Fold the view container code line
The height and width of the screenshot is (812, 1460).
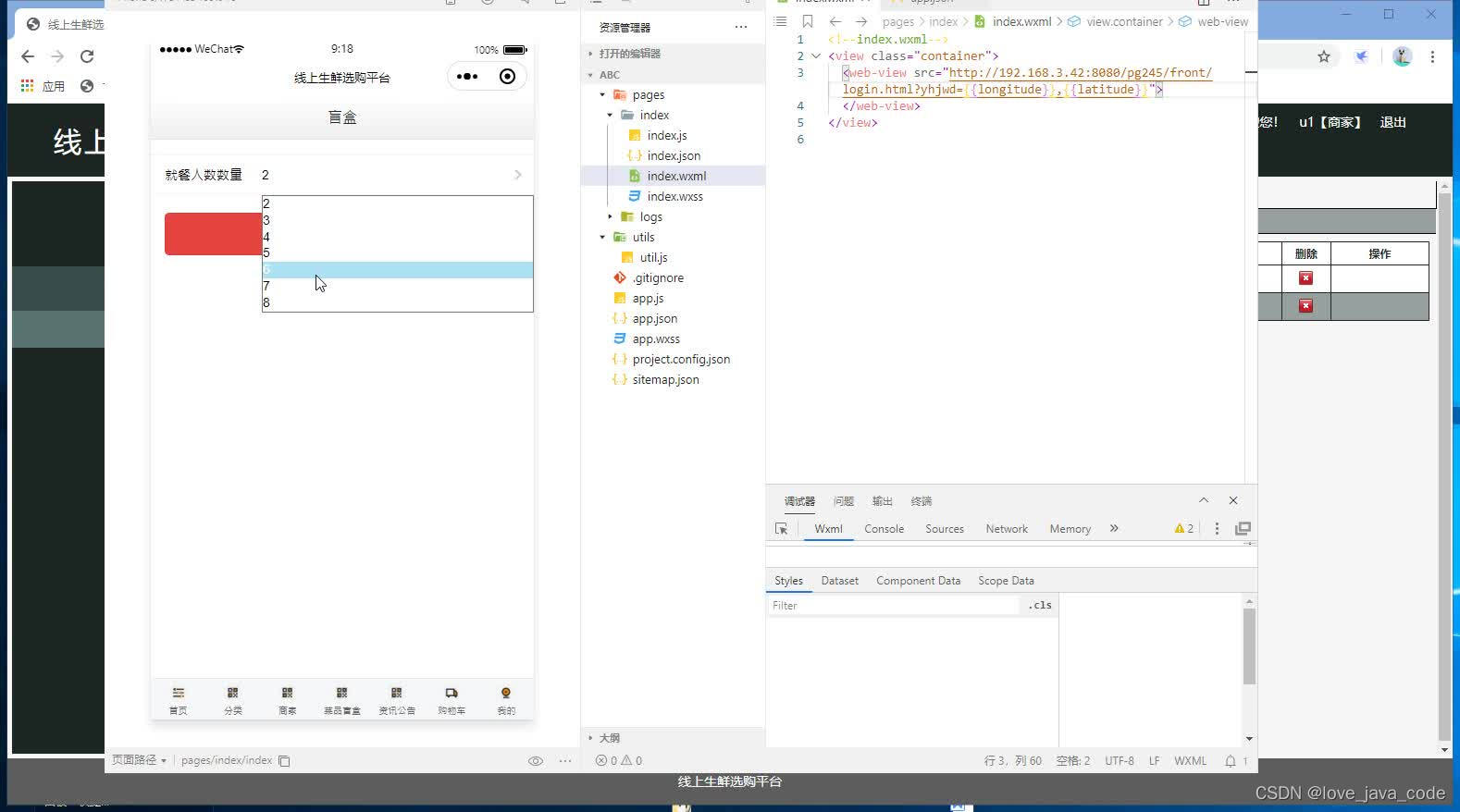point(815,55)
